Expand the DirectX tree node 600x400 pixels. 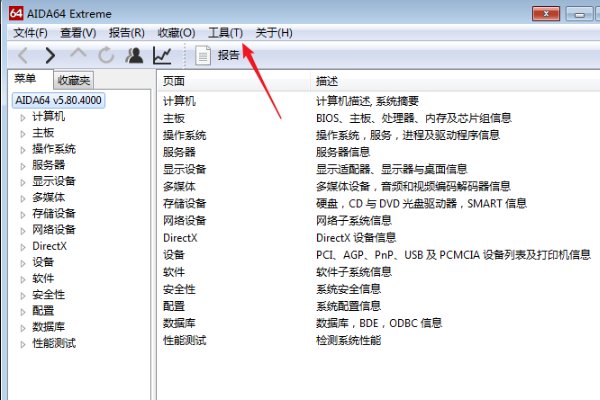[23, 247]
